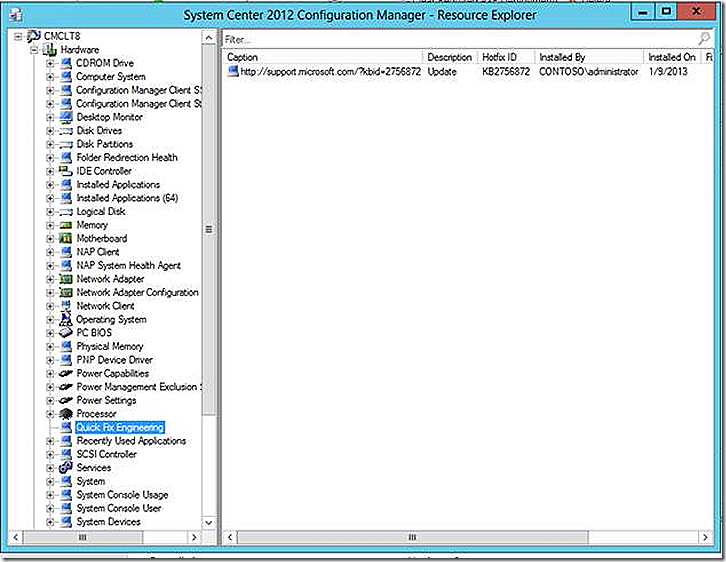Image resolution: width=726 pixels, height=562 pixels.
Task: Click the System tree item
Action: (91, 481)
